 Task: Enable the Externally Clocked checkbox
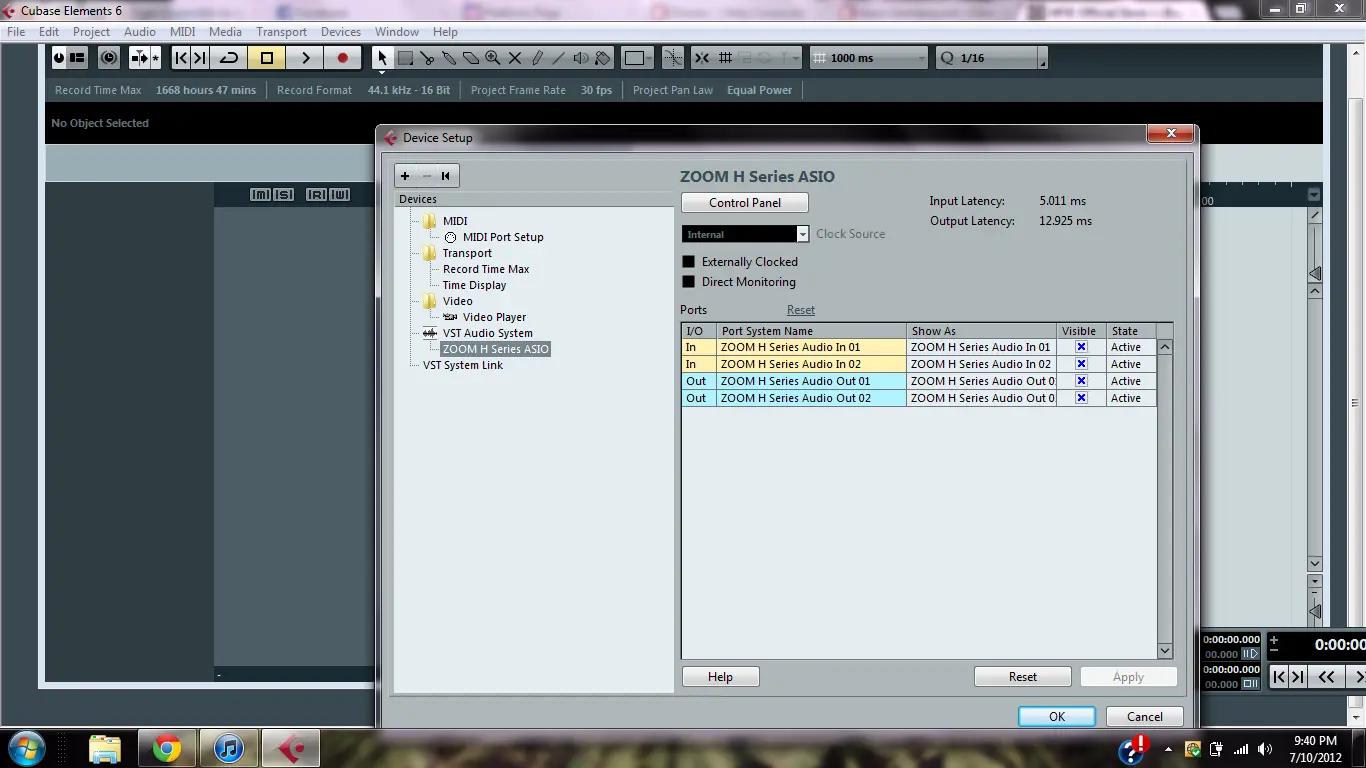688,262
